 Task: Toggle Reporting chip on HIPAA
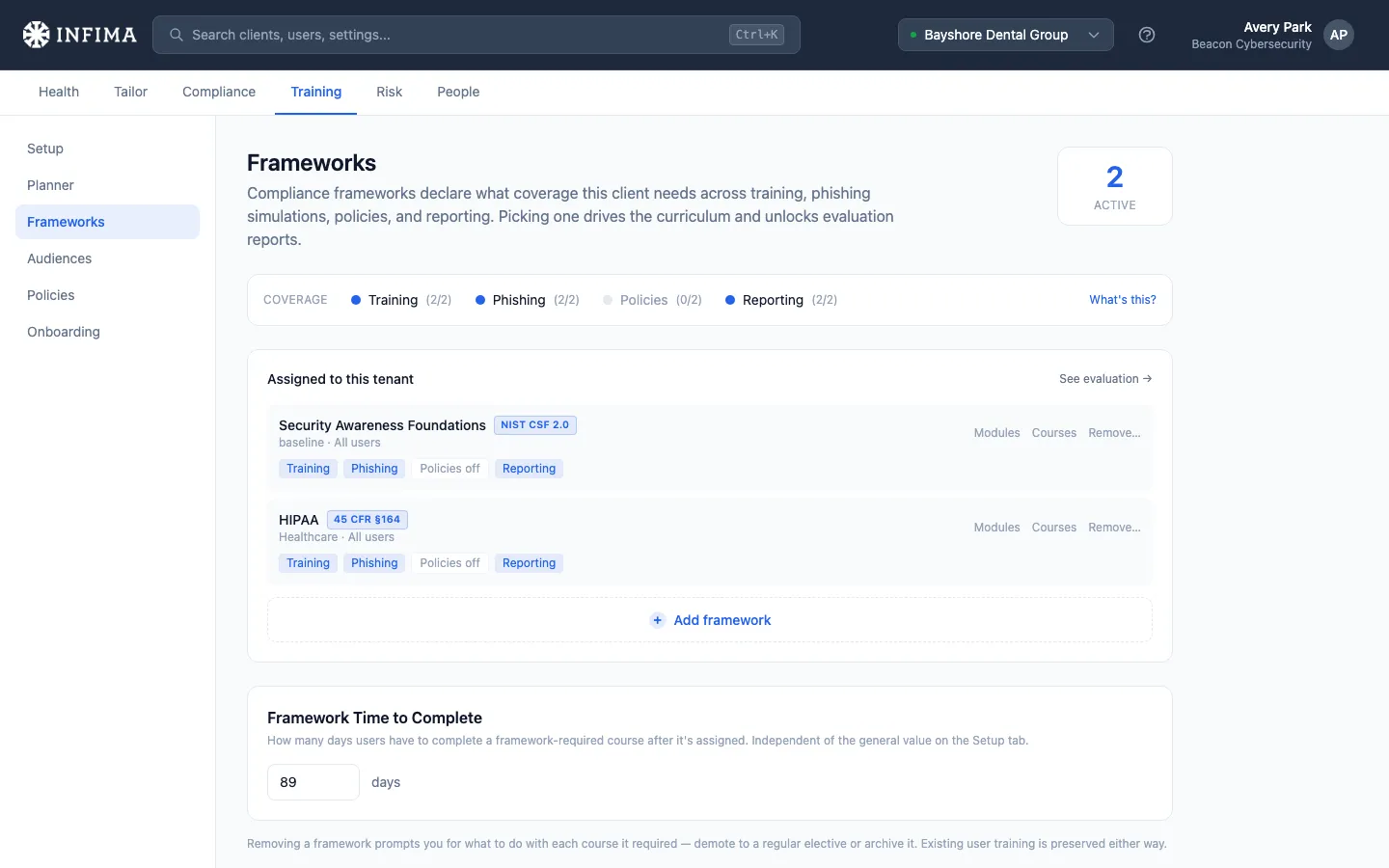pos(529,563)
